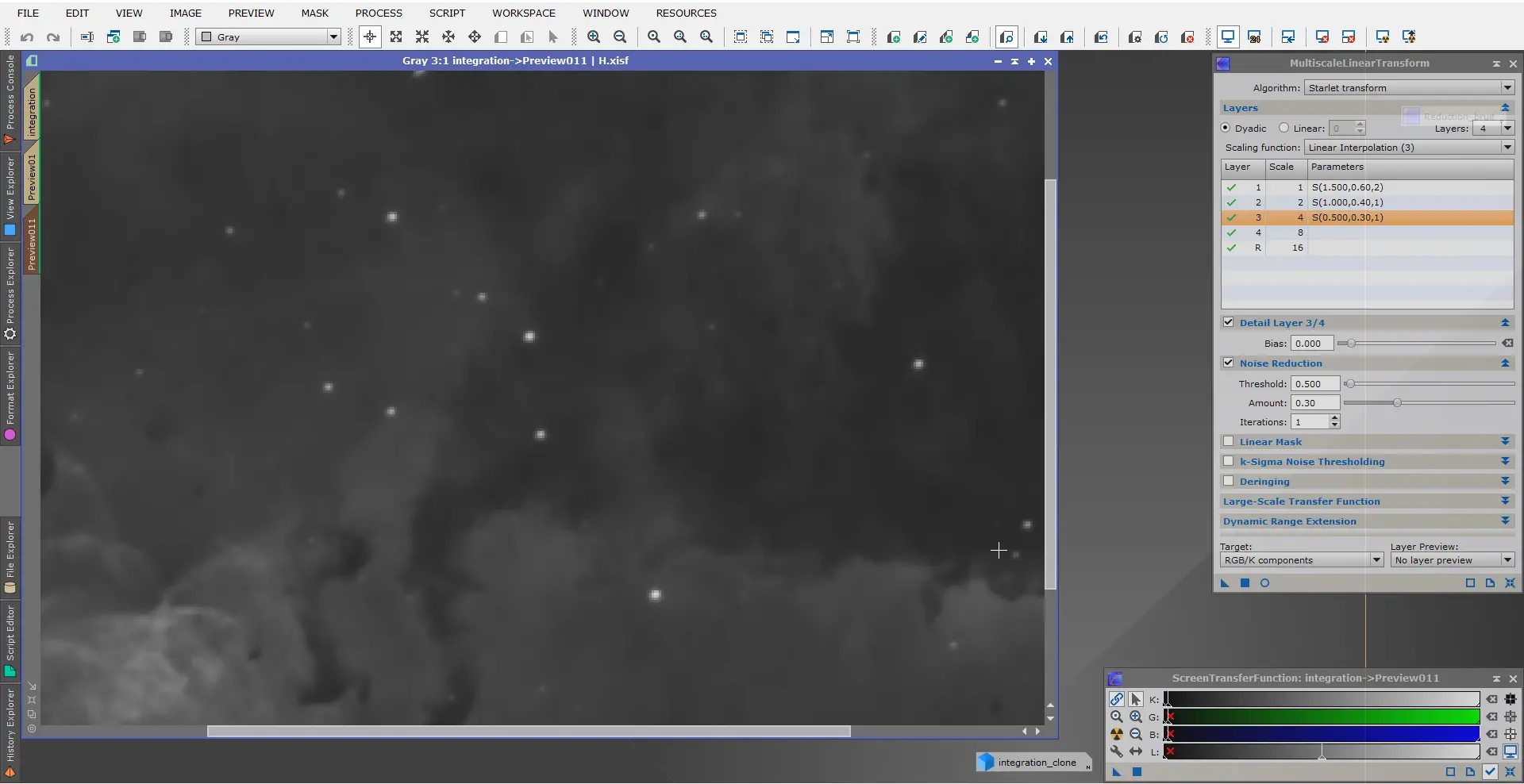The image size is (1524, 784).
Task: Open the Target dropdown
Action: [x=1302, y=559]
